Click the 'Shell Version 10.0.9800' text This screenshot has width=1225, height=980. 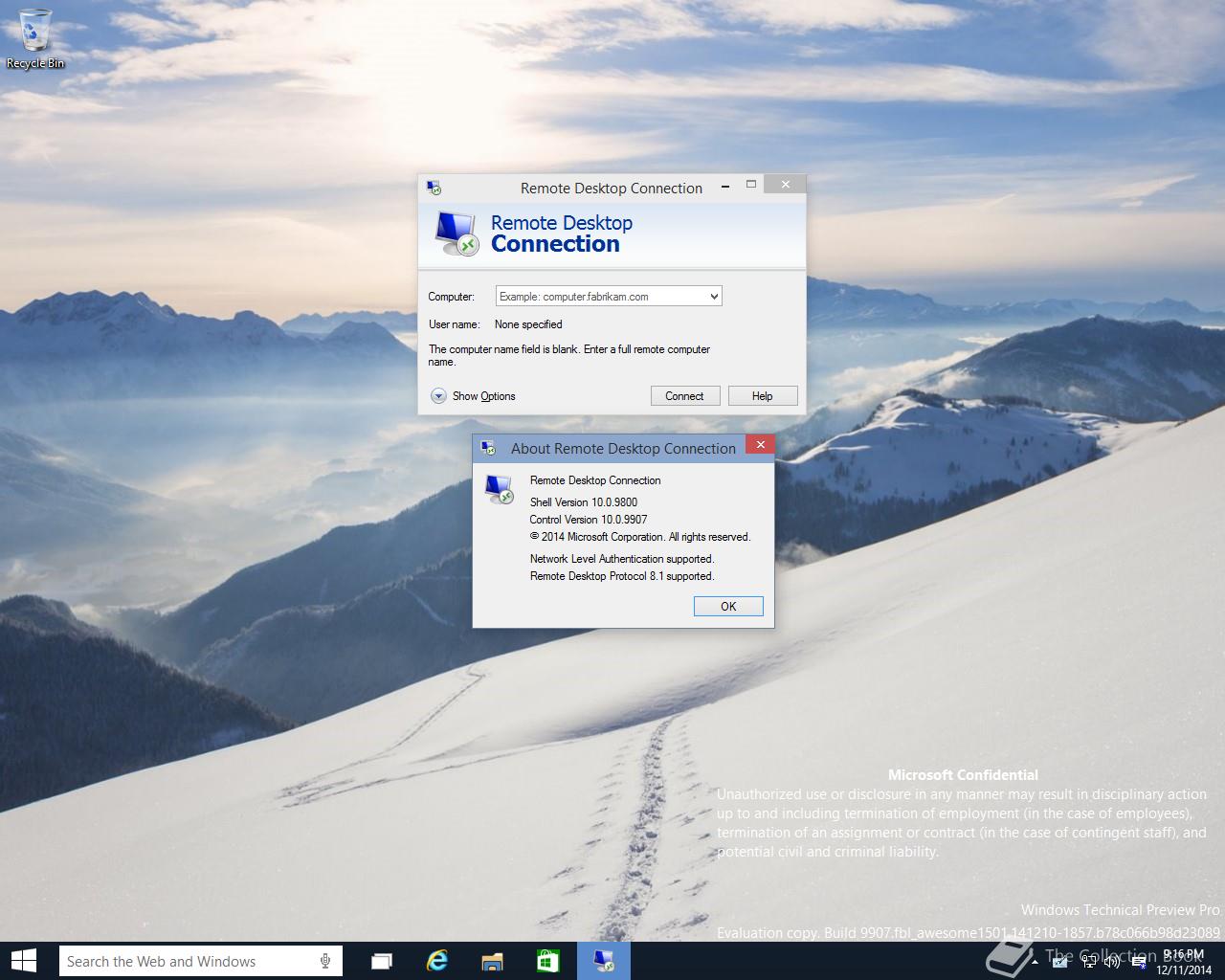tap(584, 502)
